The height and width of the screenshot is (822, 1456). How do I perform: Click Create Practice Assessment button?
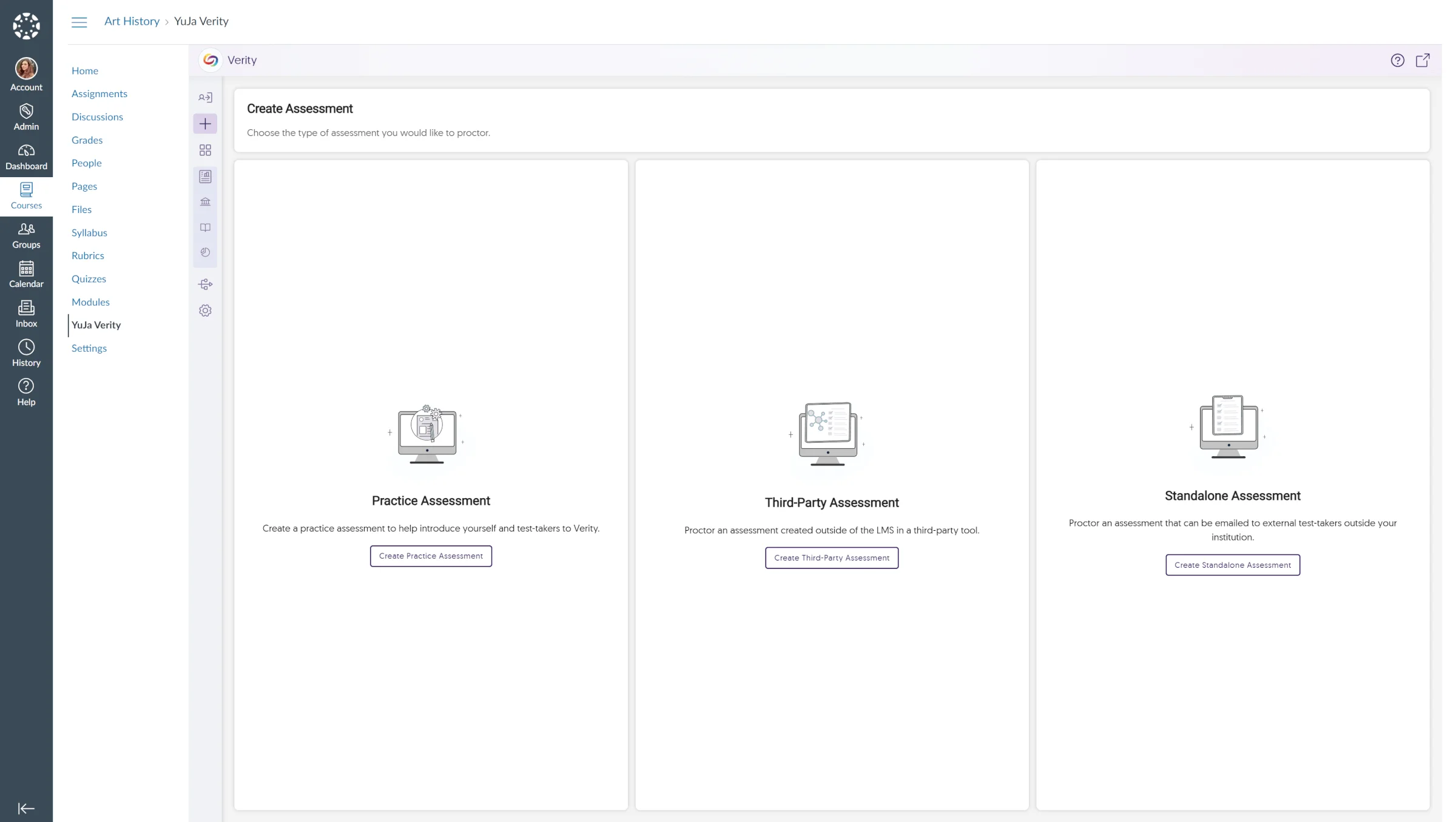click(x=431, y=556)
